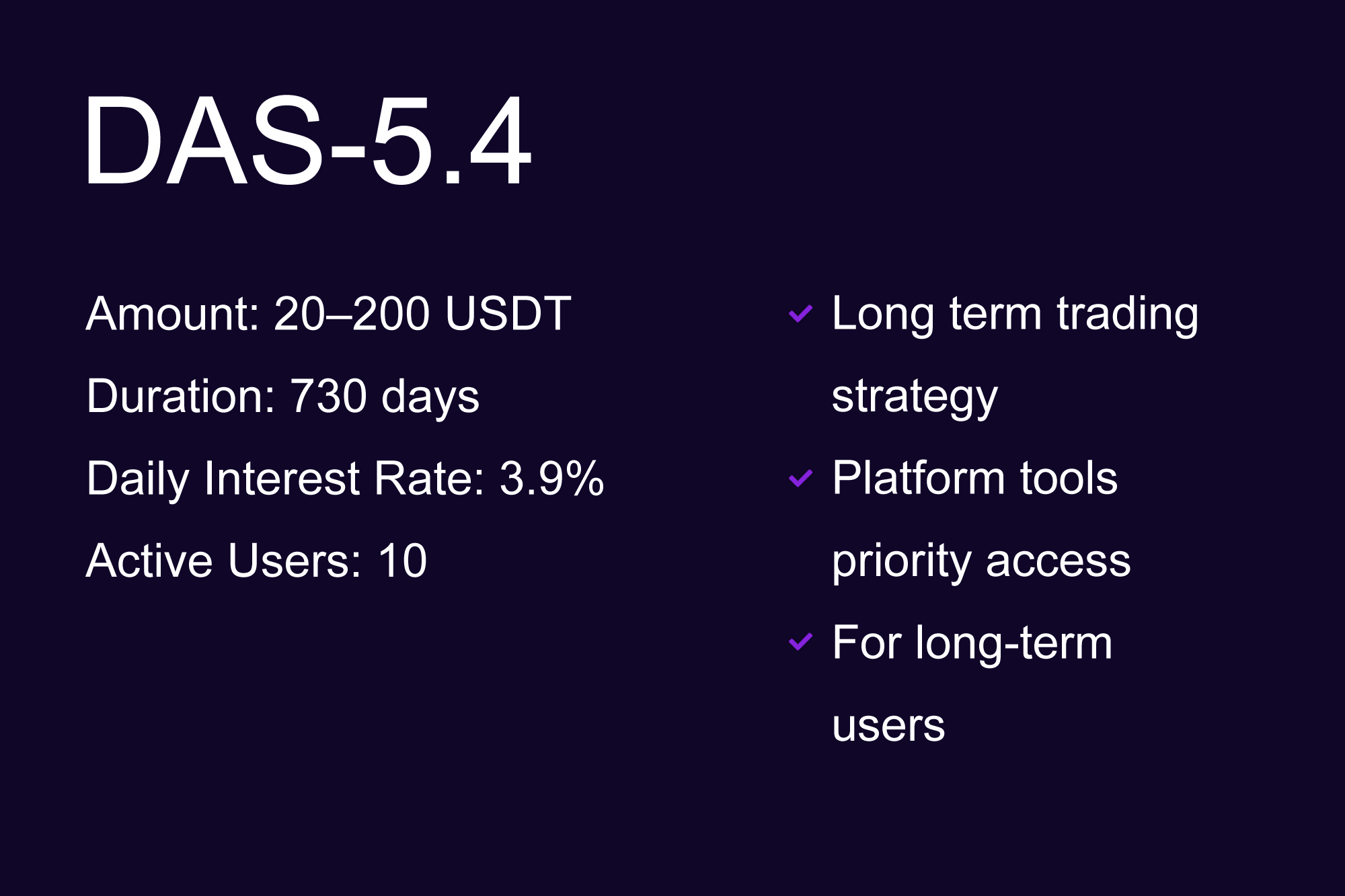Click the DAS-5.4 plan title
Viewport: 1345px width, 896px height.
click(x=307, y=140)
